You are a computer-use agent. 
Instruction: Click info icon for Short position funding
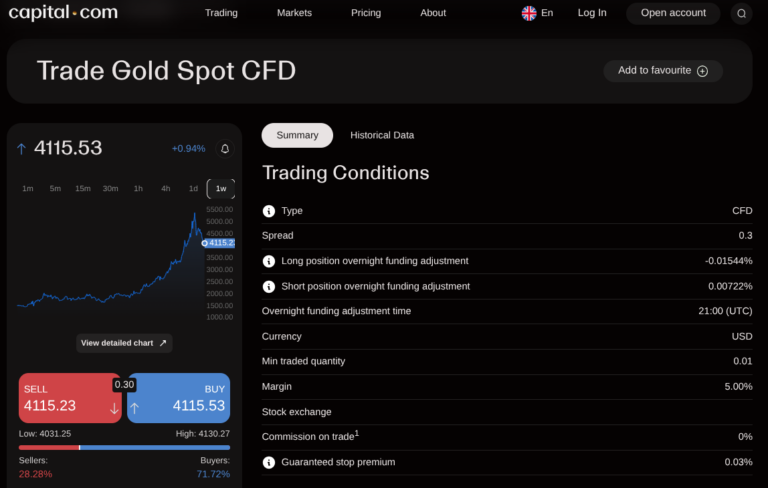[268, 286]
